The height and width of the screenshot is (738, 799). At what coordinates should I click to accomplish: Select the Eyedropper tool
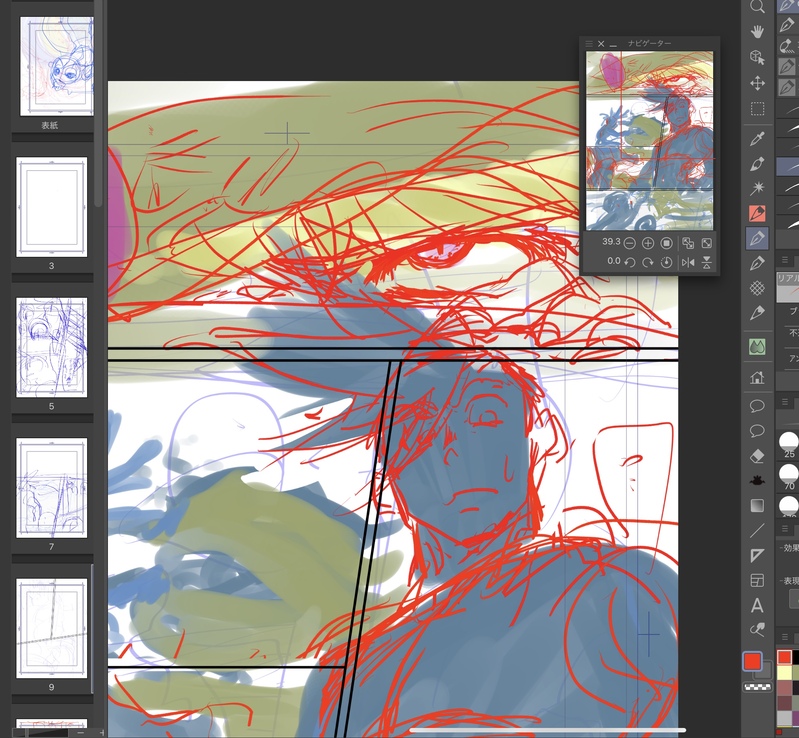click(x=757, y=139)
